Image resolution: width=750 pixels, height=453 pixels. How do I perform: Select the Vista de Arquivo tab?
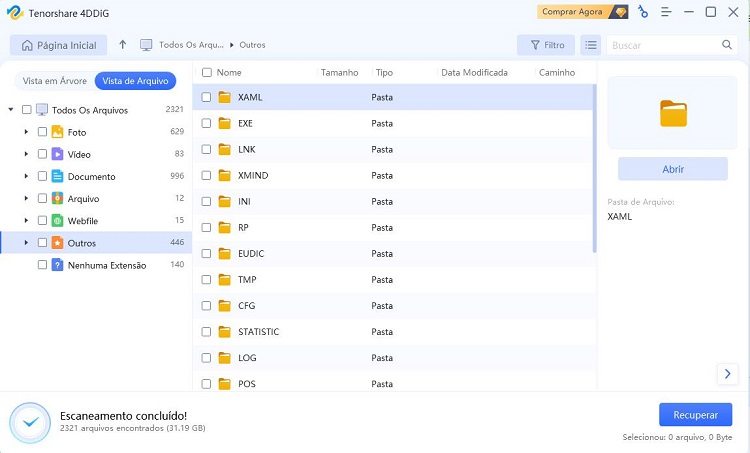(x=133, y=81)
